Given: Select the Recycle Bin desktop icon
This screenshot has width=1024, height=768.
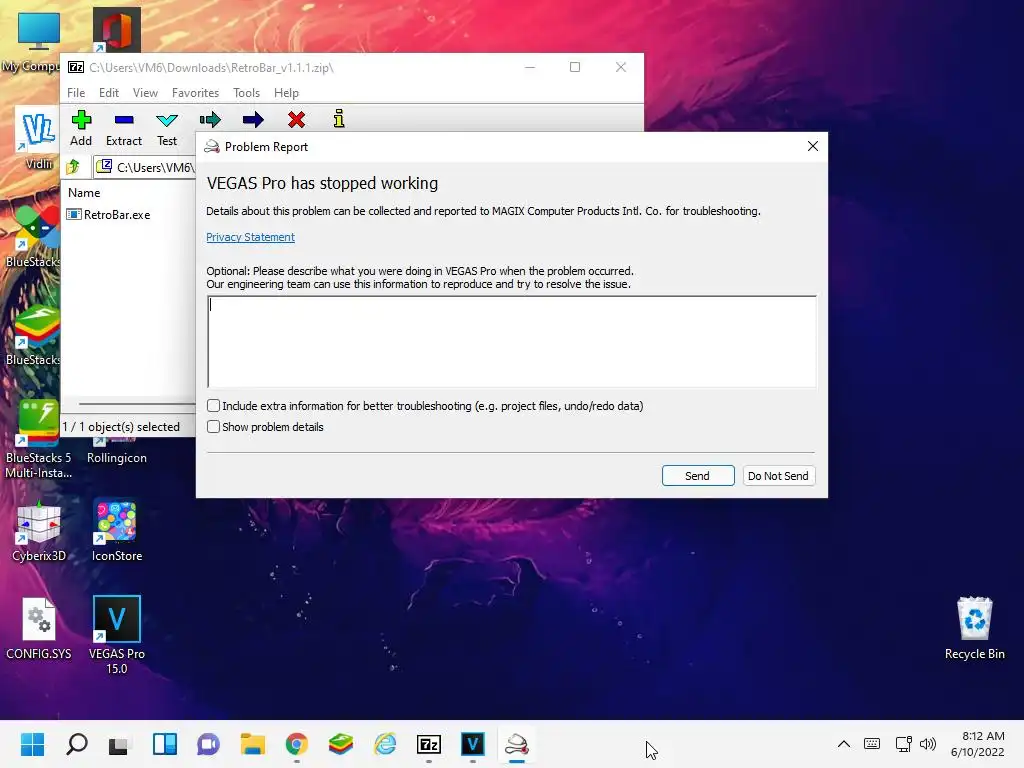Looking at the screenshot, I should [x=974, y=628].
